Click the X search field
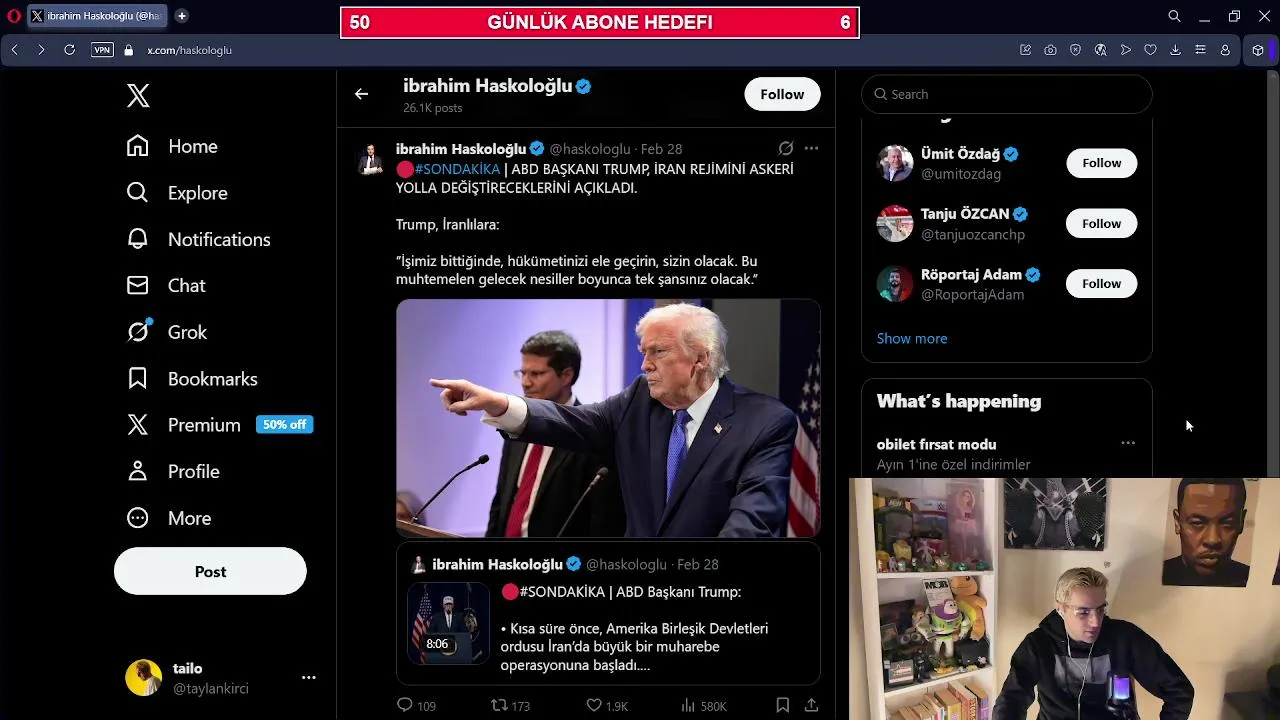 tap(1006, 94)
